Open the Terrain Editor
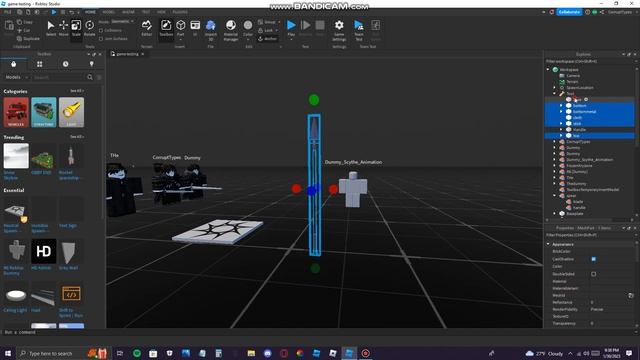Screen dimensions: 640x360 pyautogui.click(x=147, y=28)
